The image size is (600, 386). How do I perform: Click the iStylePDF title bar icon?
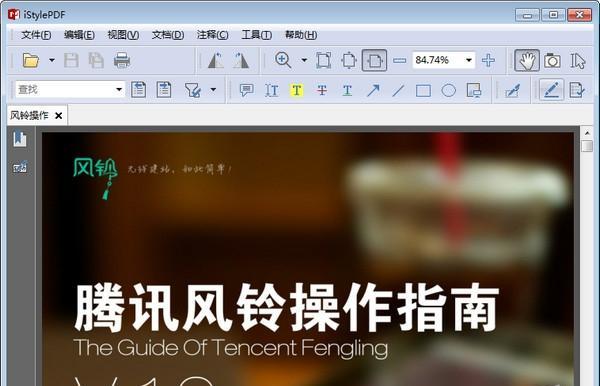tap(13, 15)
